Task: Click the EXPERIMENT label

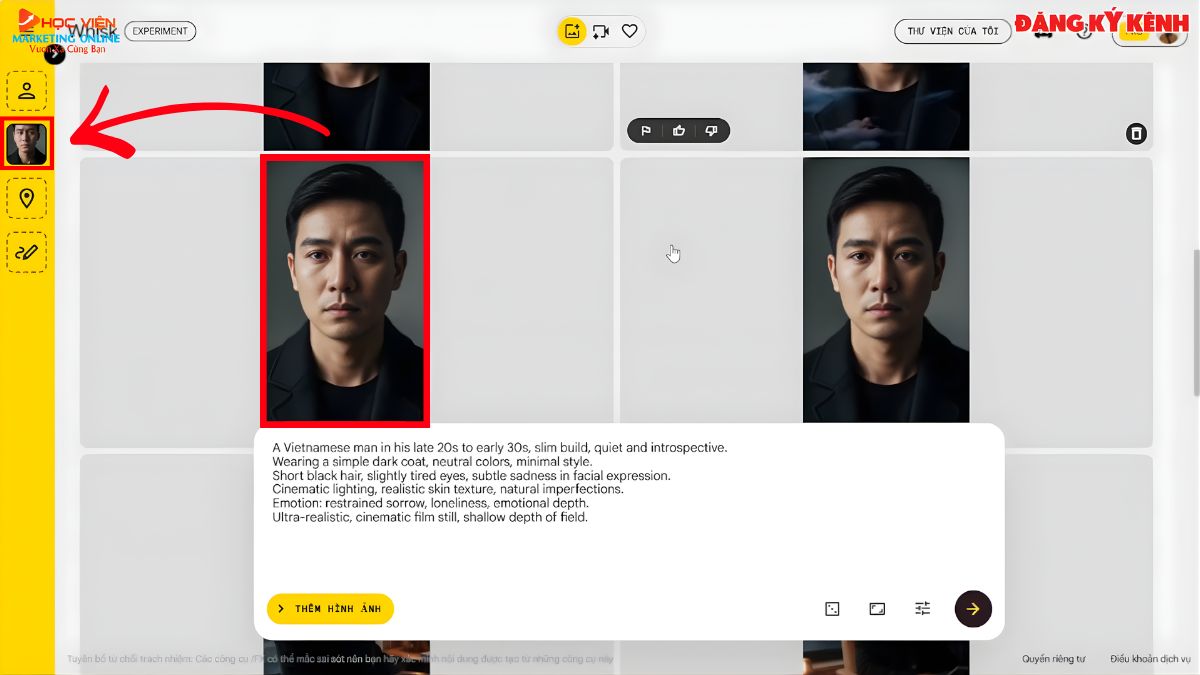Action: pos(160,31)
